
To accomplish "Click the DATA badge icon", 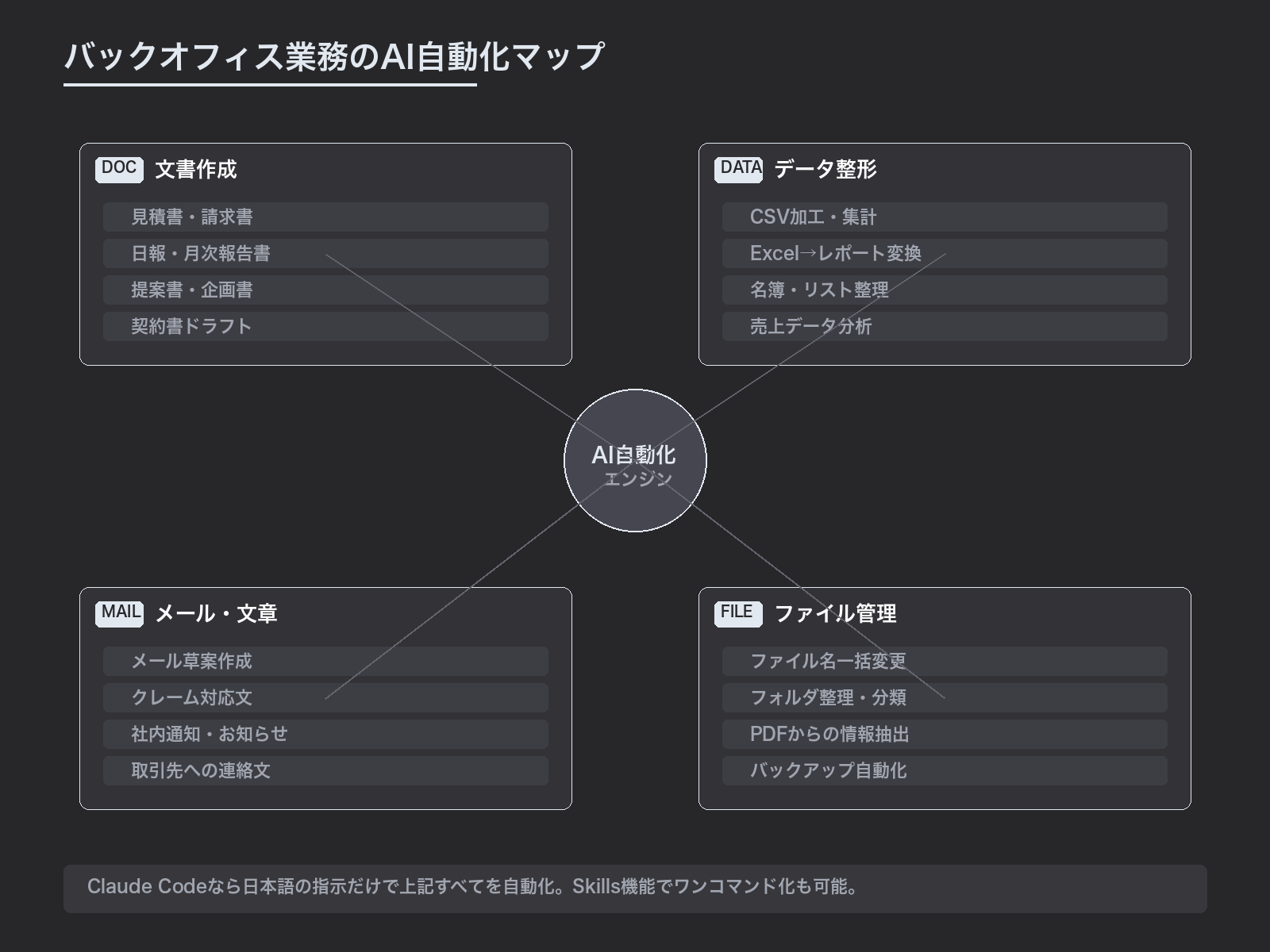I will (x=738, y=169).
